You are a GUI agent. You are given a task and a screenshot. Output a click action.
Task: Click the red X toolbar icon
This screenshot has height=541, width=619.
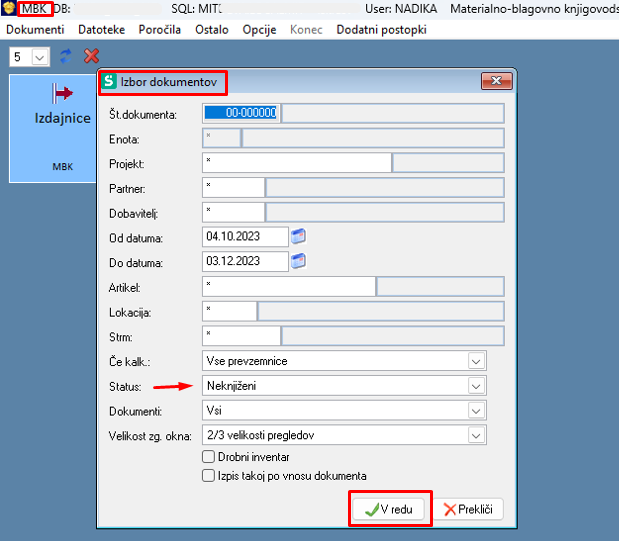tap(91, 56)
